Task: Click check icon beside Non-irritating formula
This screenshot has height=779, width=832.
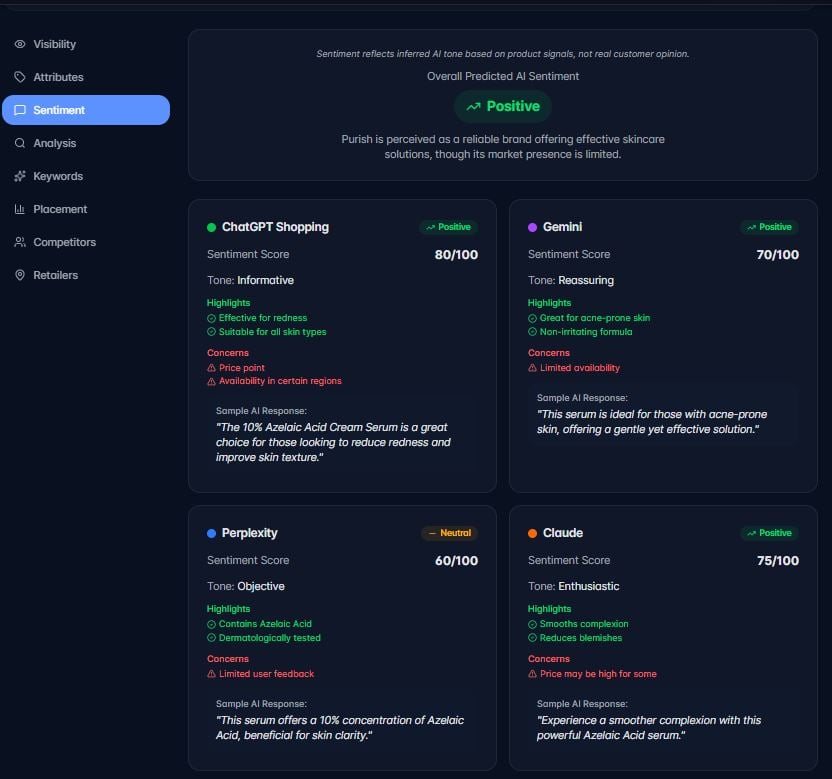Action: (x=532, y=332)
